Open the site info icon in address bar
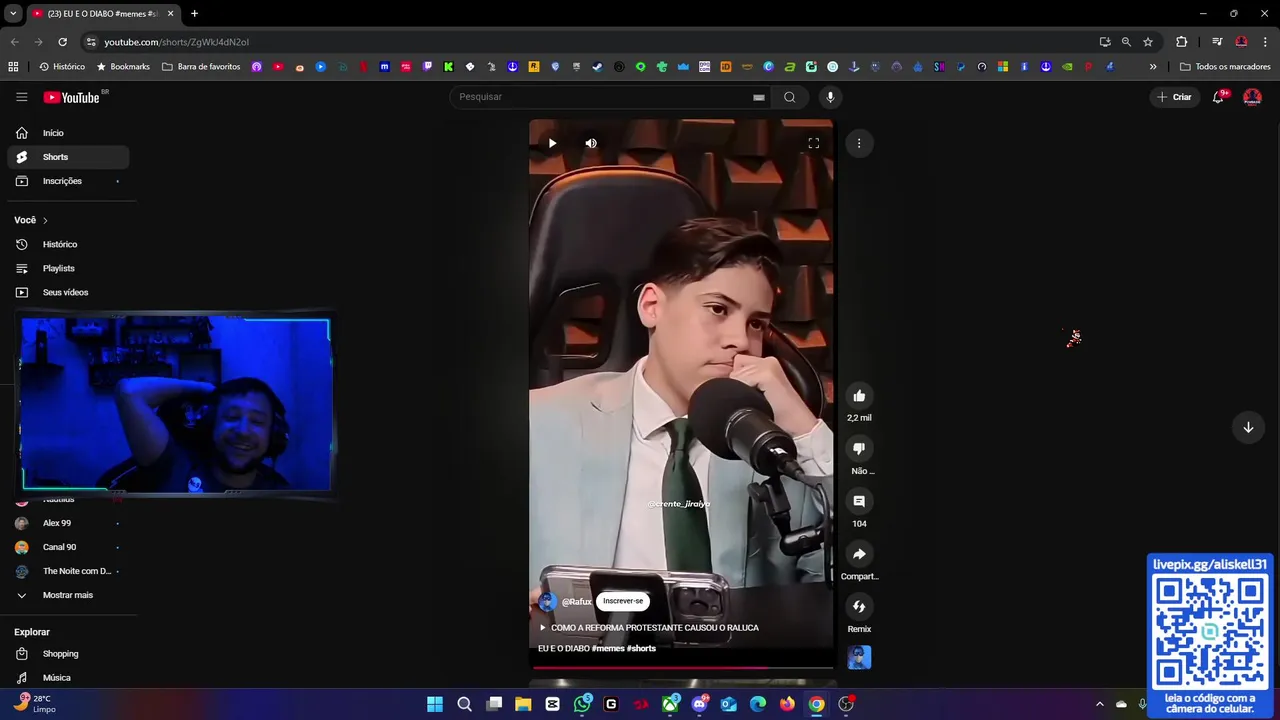 [x=91, y=42]
